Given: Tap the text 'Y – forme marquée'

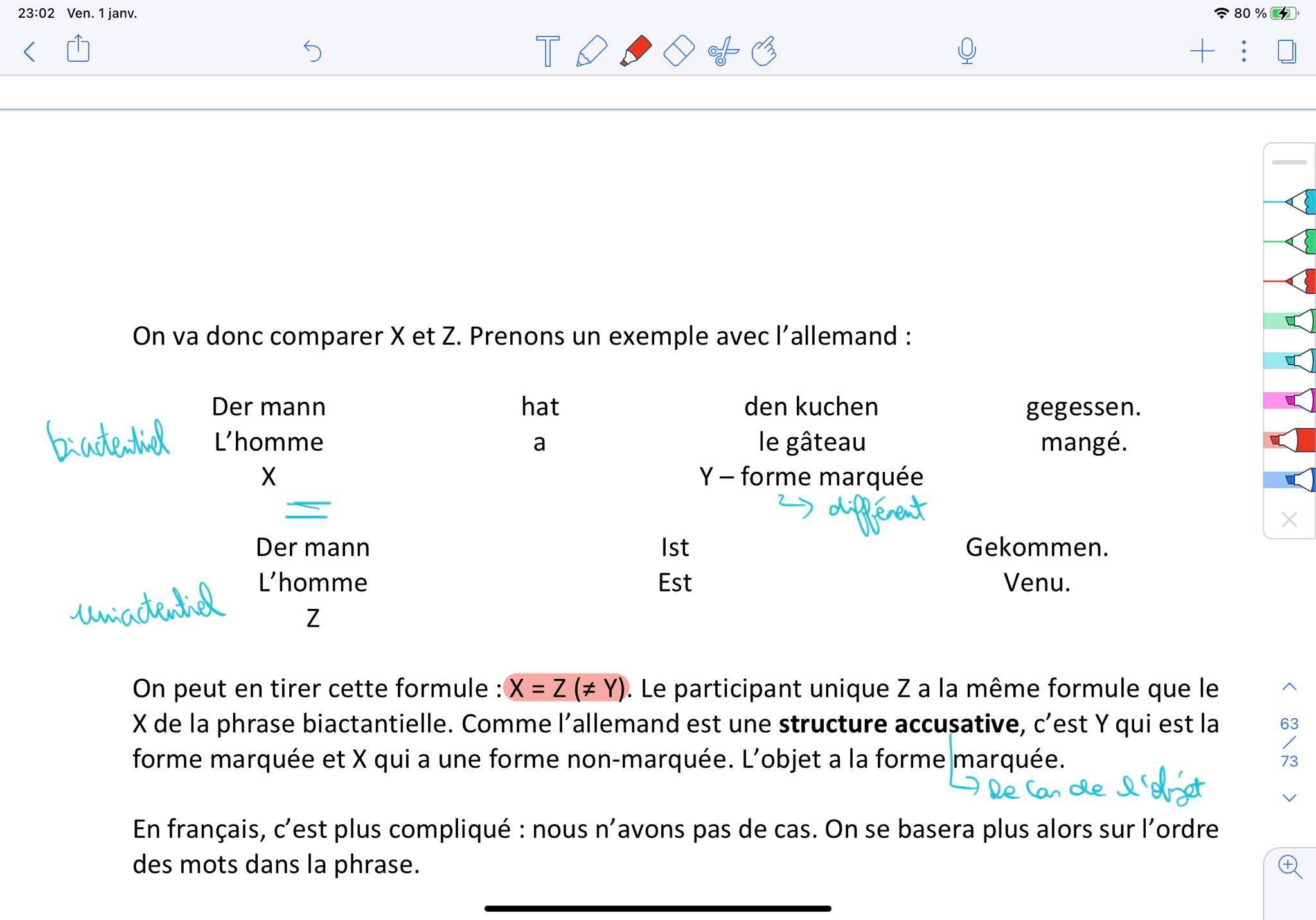Looking at the screenshot, I should point(811,476).
